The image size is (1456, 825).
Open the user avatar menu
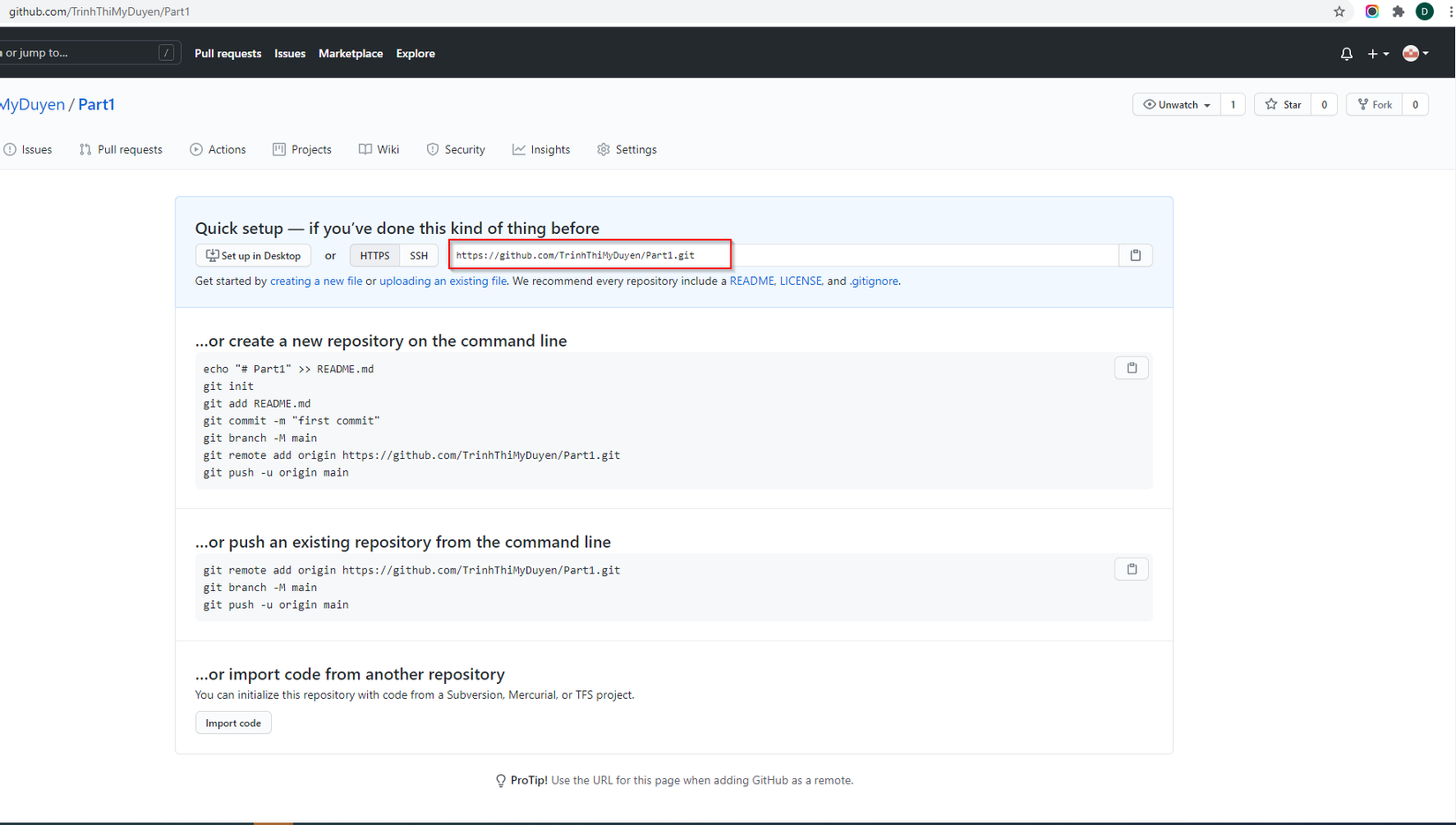click(x=1415, y=54)
